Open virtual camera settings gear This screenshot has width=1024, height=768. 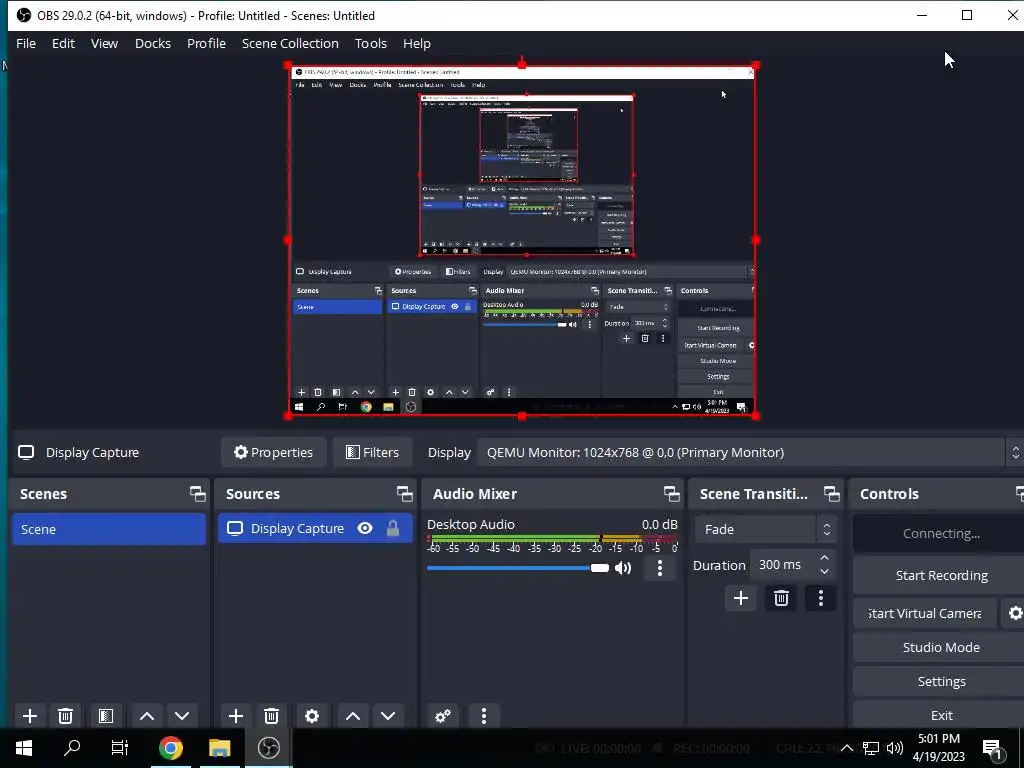(x=1014, y=613)
